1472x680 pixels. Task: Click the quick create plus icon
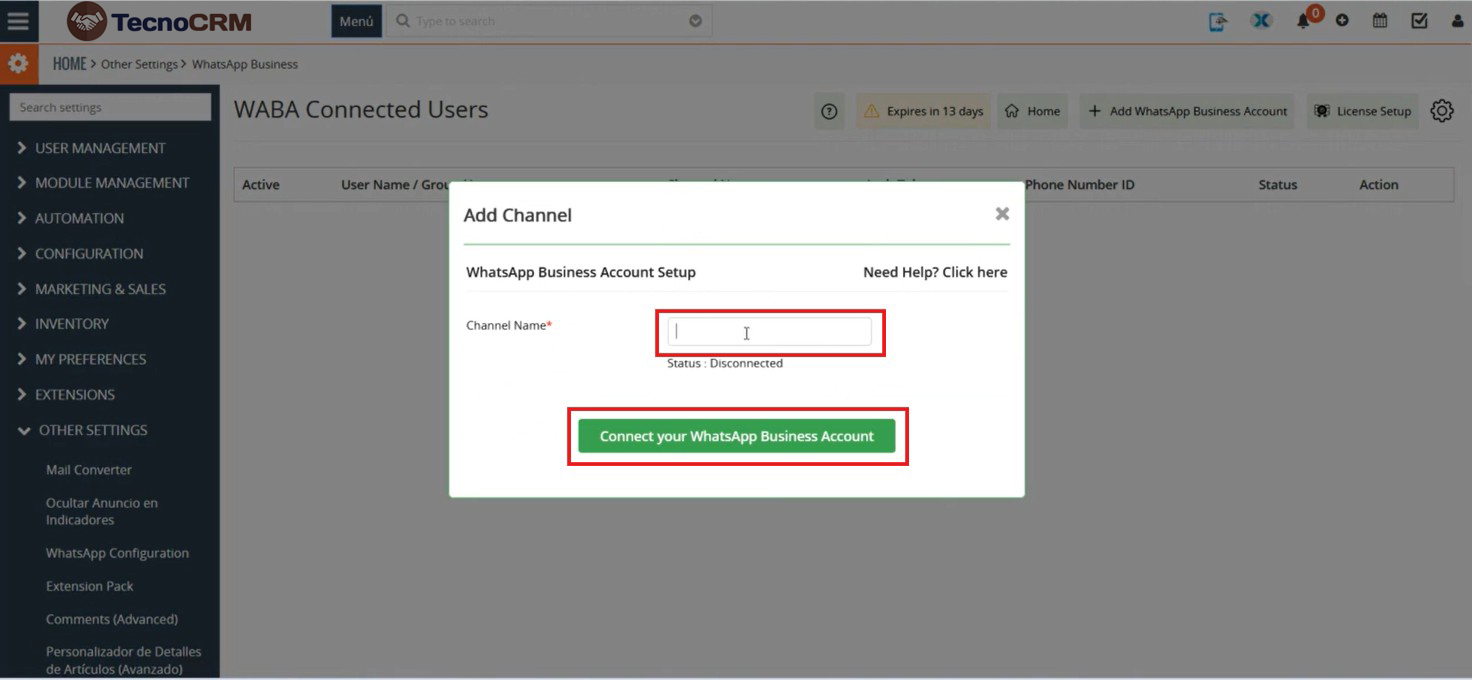(1342, 21)
